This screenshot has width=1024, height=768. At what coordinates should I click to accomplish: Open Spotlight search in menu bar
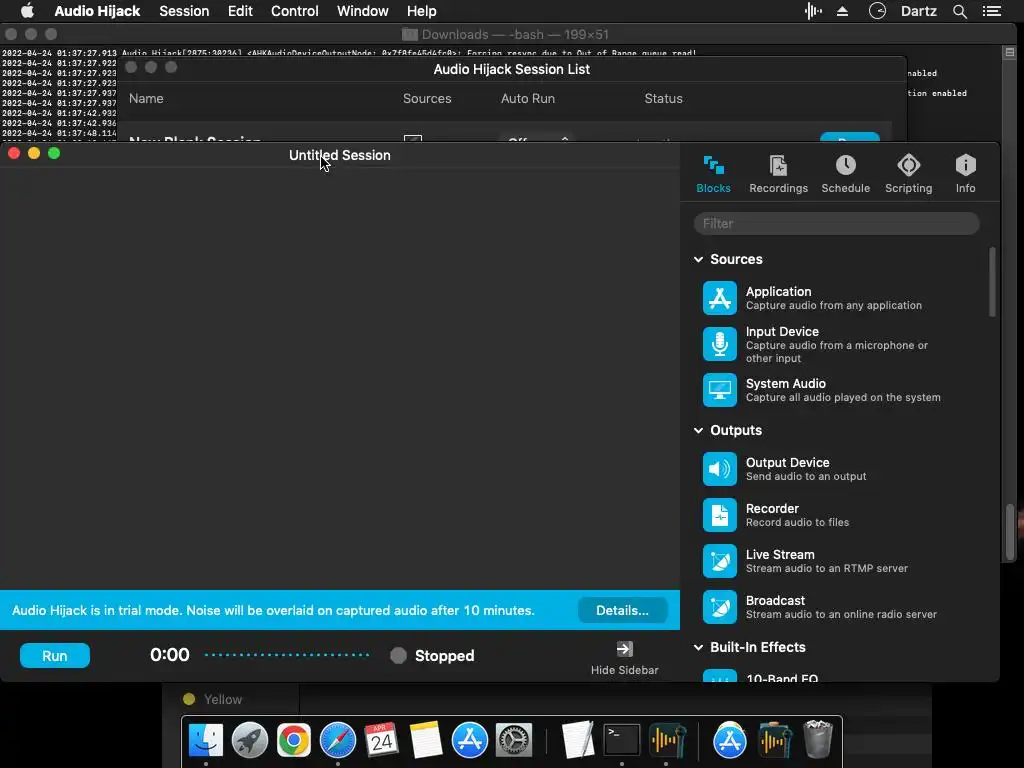point(959,11)
